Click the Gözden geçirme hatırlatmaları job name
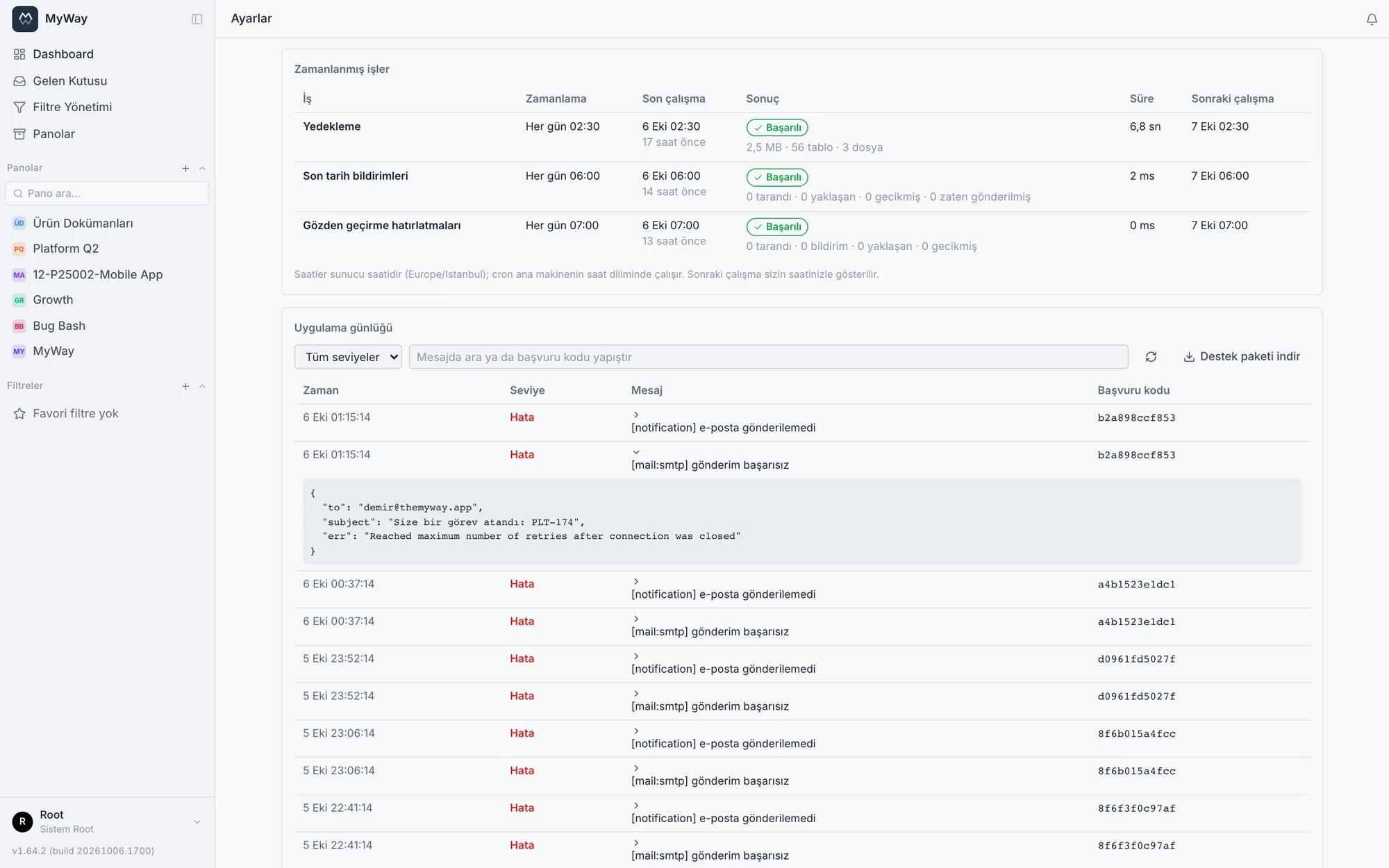The height and width of the screenshot is (868, 1389). pyautogui.click(x=381, y=226)
